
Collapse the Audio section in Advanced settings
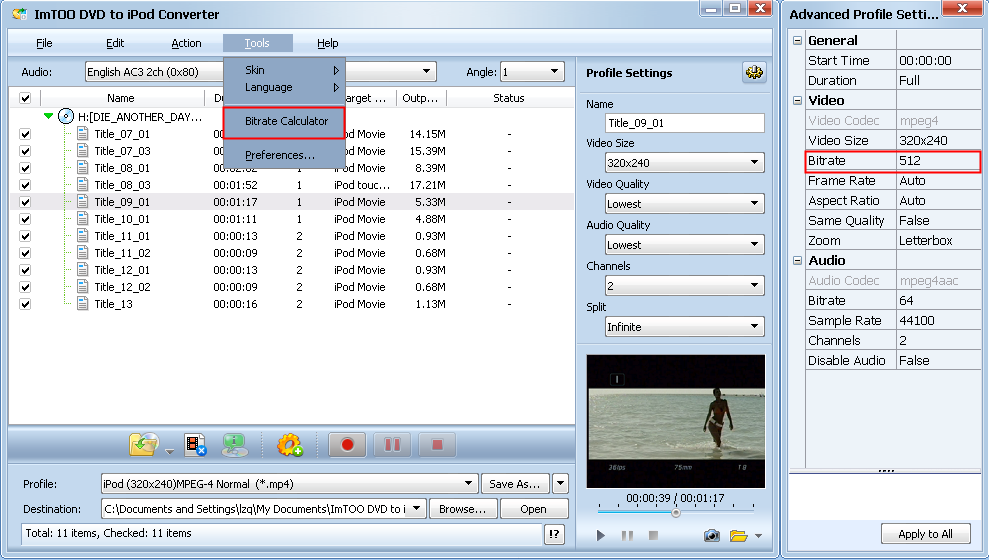tap(797, 260)
